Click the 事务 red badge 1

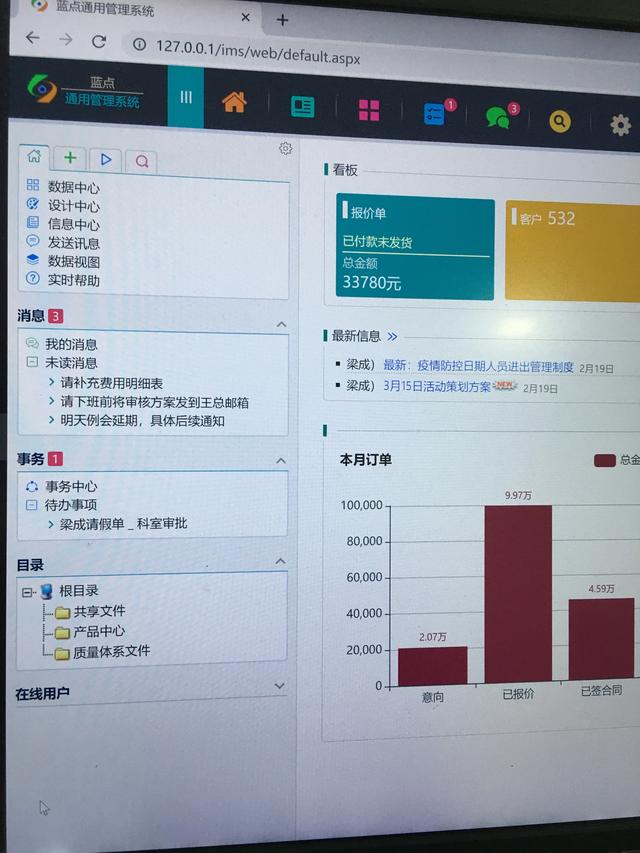pyautogui.click(x=56, y=459)
